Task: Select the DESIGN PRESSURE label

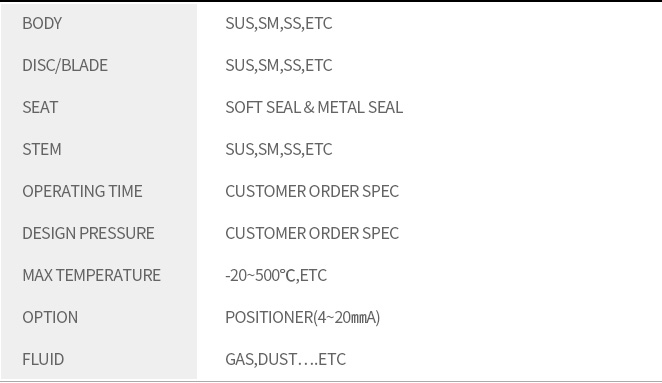Action: (x=88, y=233)
